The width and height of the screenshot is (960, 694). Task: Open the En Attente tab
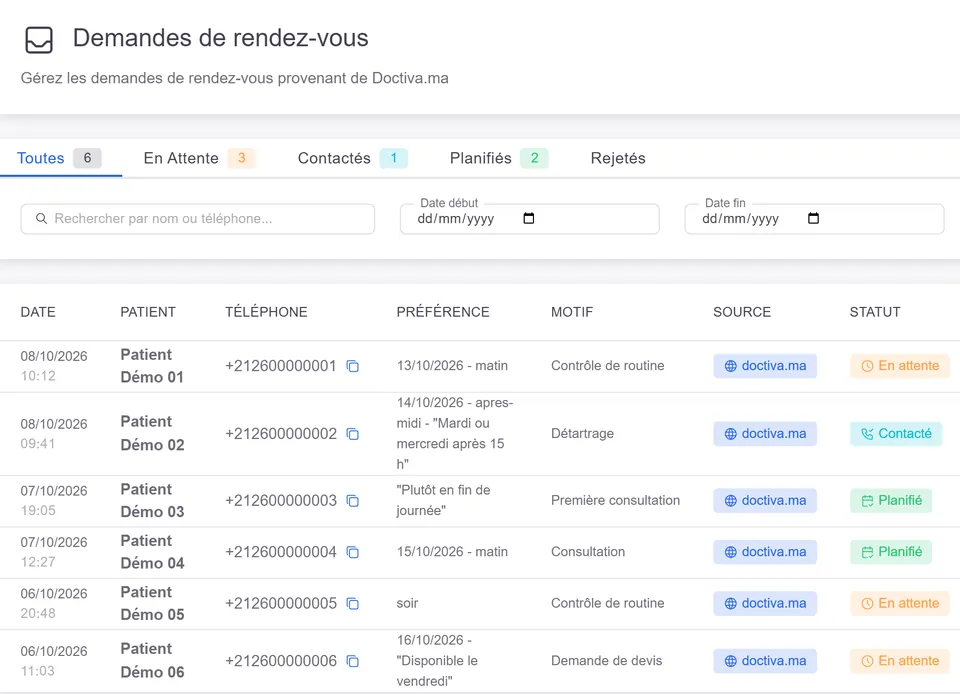click(199, 158)
